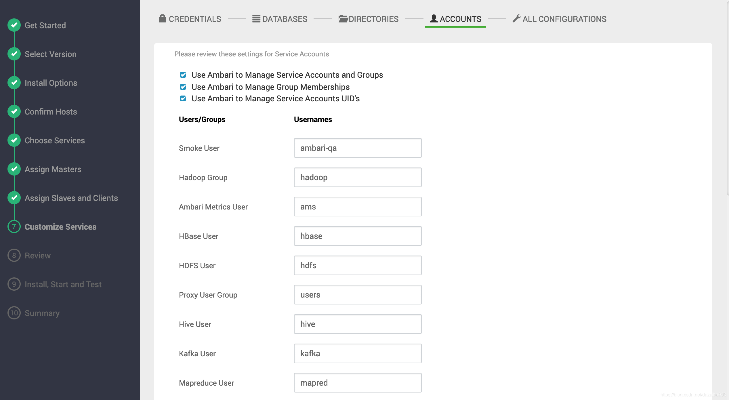Click the step icon for Assign Masters
729x400 pixels.
click(x=14, y=170)
